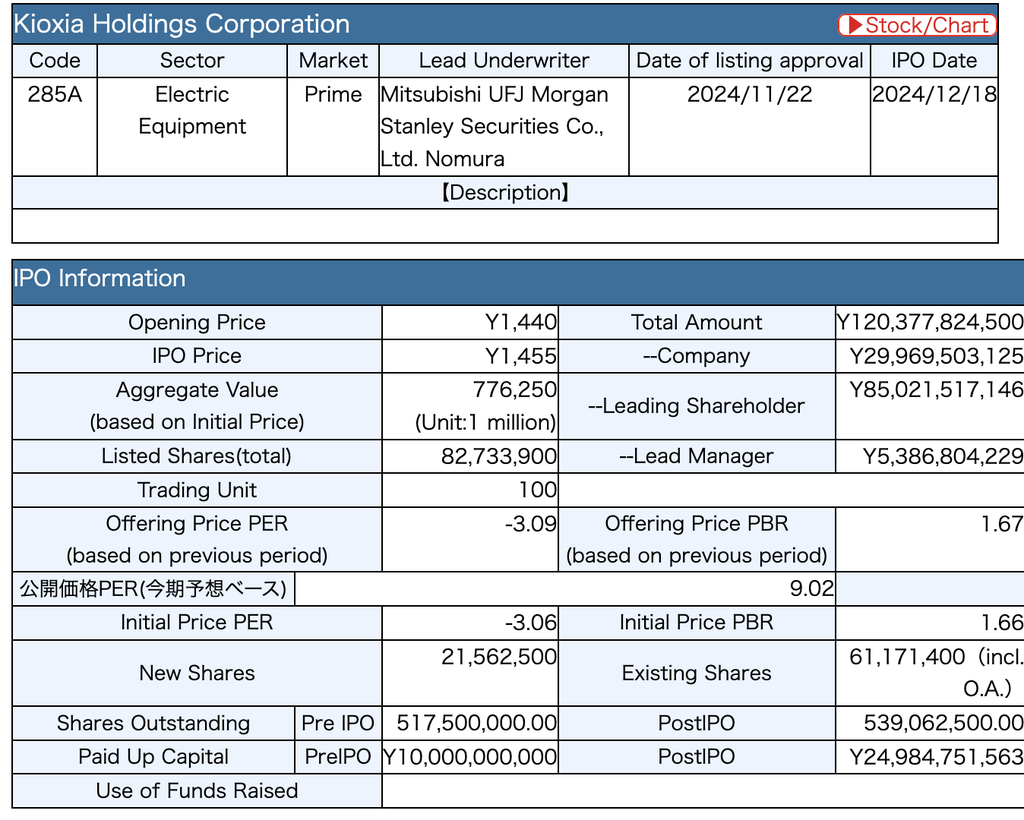The height and width of the screenshot is (820, 1024).
Task: Click the offering PER value -3.09
Action: (x=530, y=524)
